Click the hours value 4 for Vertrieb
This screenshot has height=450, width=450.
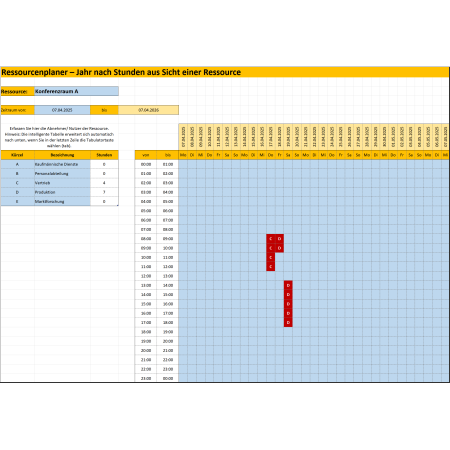[104, 183]
